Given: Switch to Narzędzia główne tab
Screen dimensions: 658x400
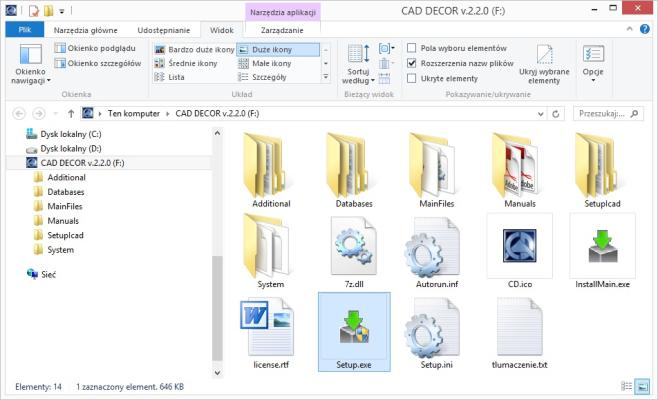Looking at the screenshot, I should [x=86, y=30].
